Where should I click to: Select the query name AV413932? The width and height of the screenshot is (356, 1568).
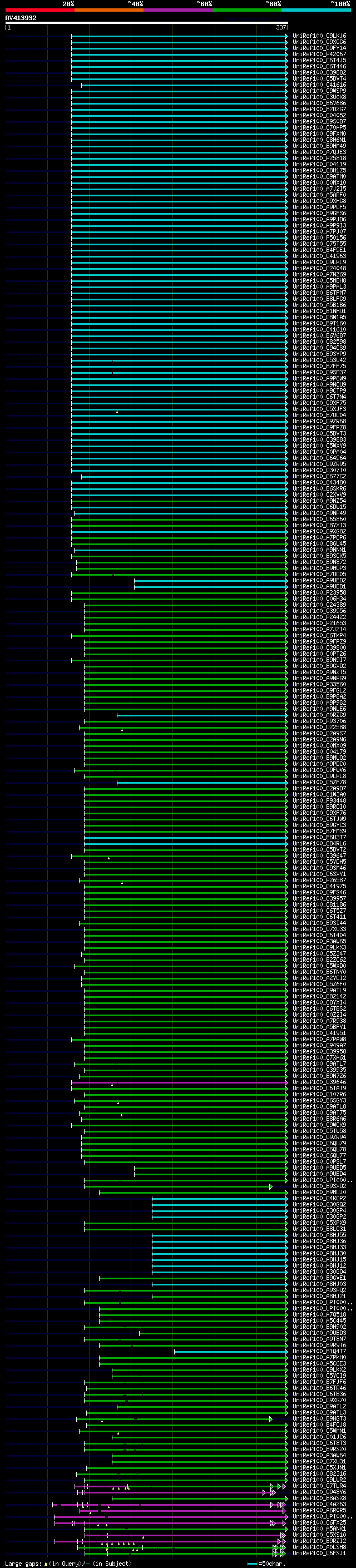coord(21,18)
